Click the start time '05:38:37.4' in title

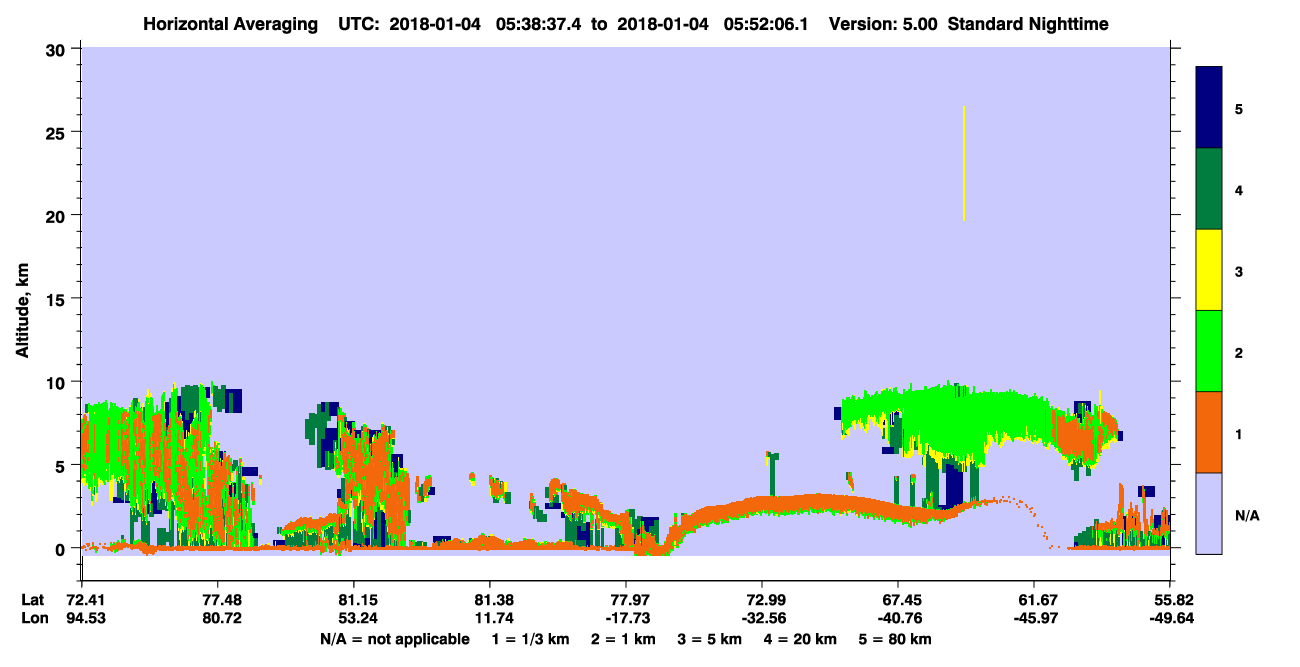tap(539, 24)
